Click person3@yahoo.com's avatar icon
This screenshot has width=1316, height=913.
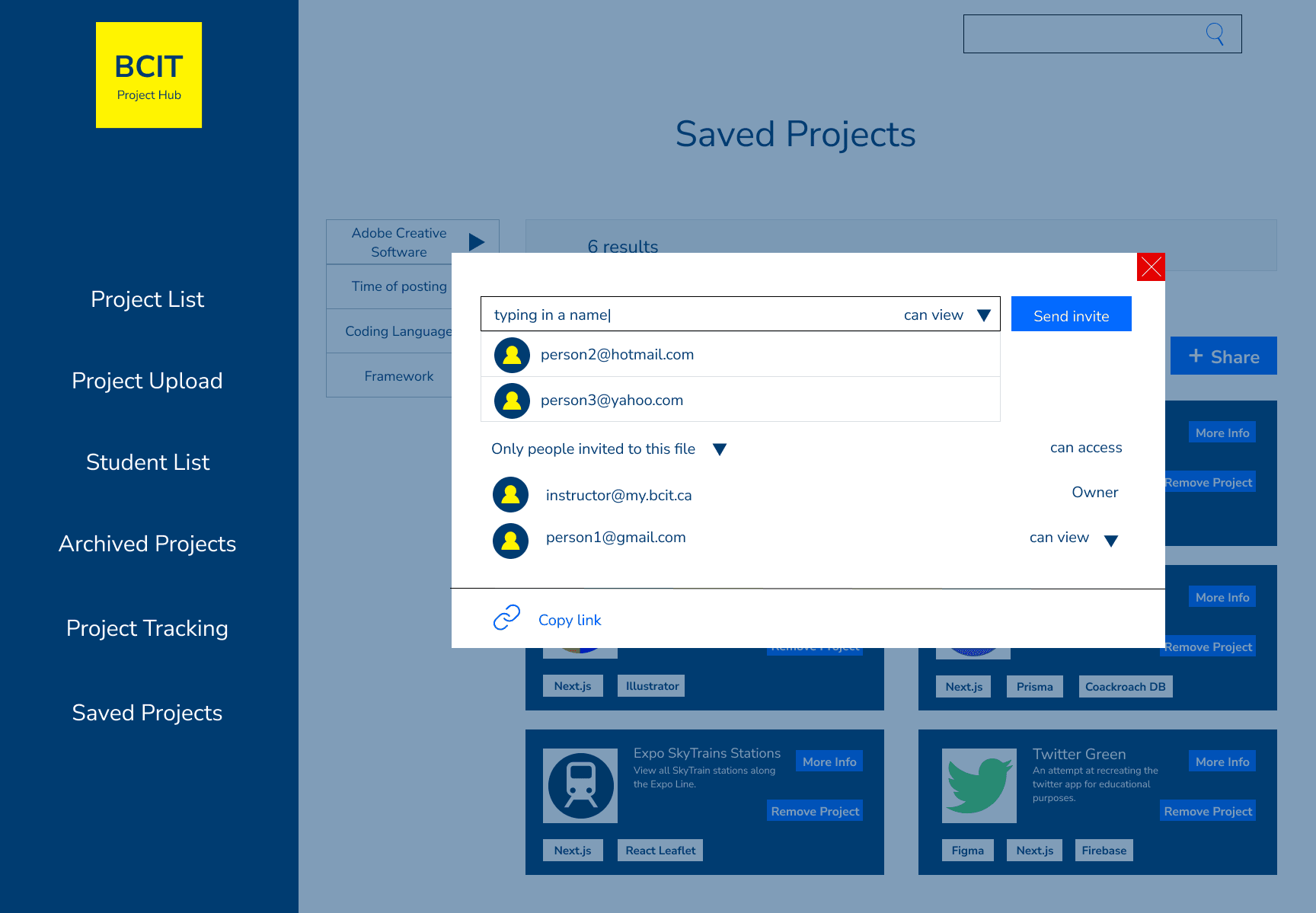click(x=511, y=400)
